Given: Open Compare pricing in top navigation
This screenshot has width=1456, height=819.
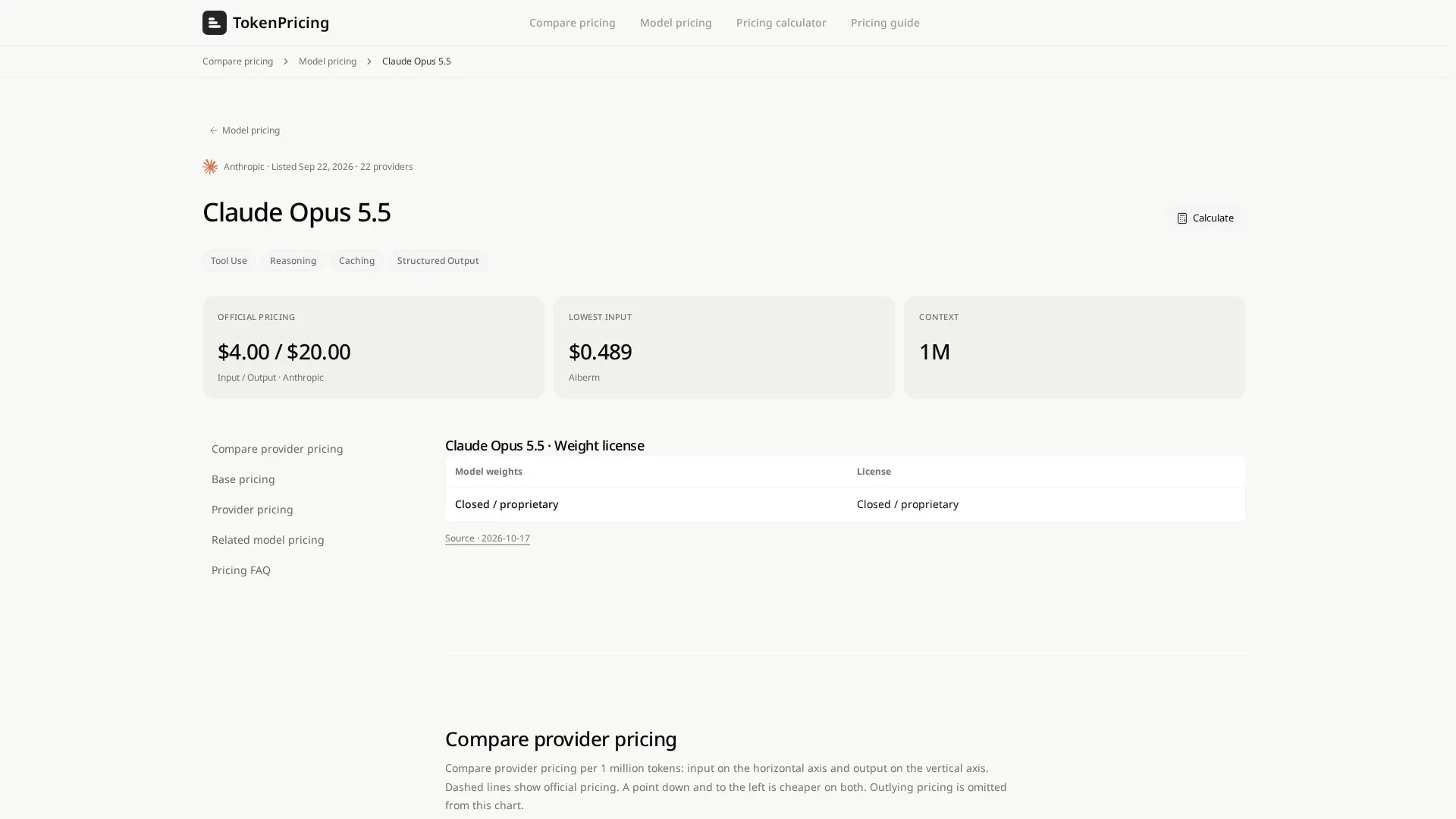Looking at the screenshot, I should (x=572, y=23).
